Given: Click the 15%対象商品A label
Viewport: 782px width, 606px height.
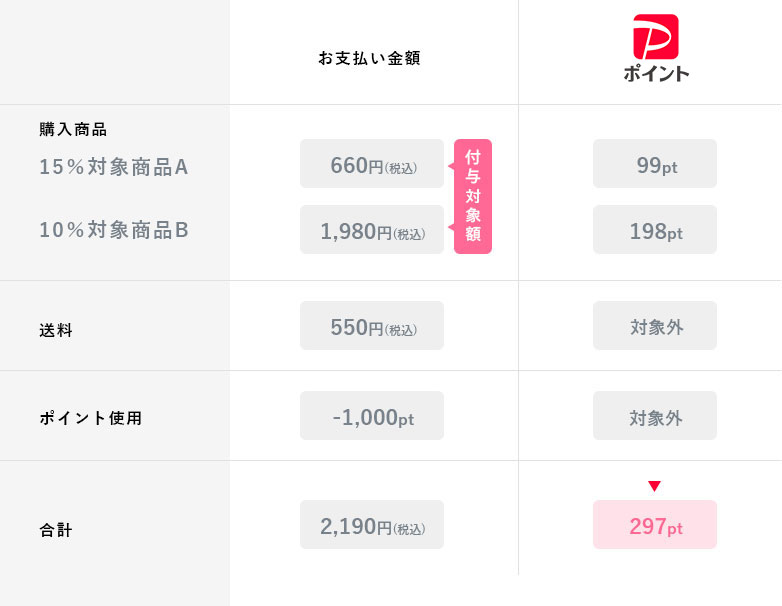Looking at the screenshot, I should click(x=114, y=167).
